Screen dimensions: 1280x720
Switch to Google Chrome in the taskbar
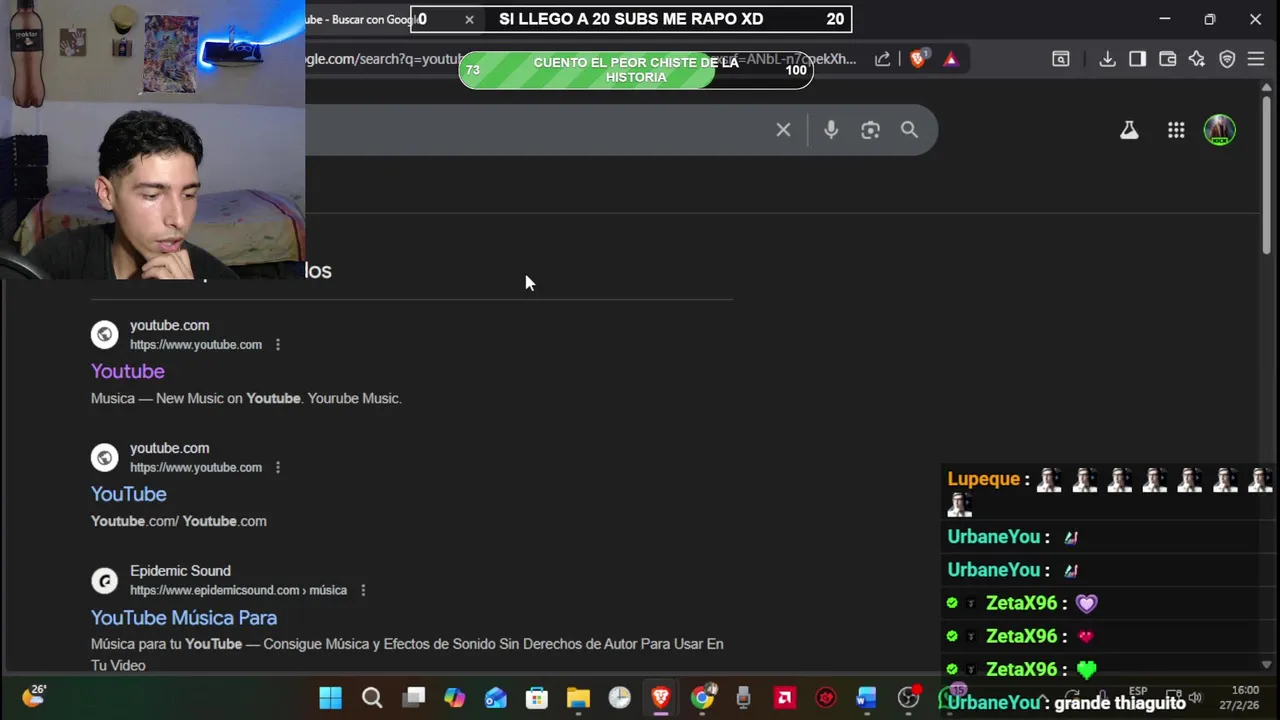703,698
